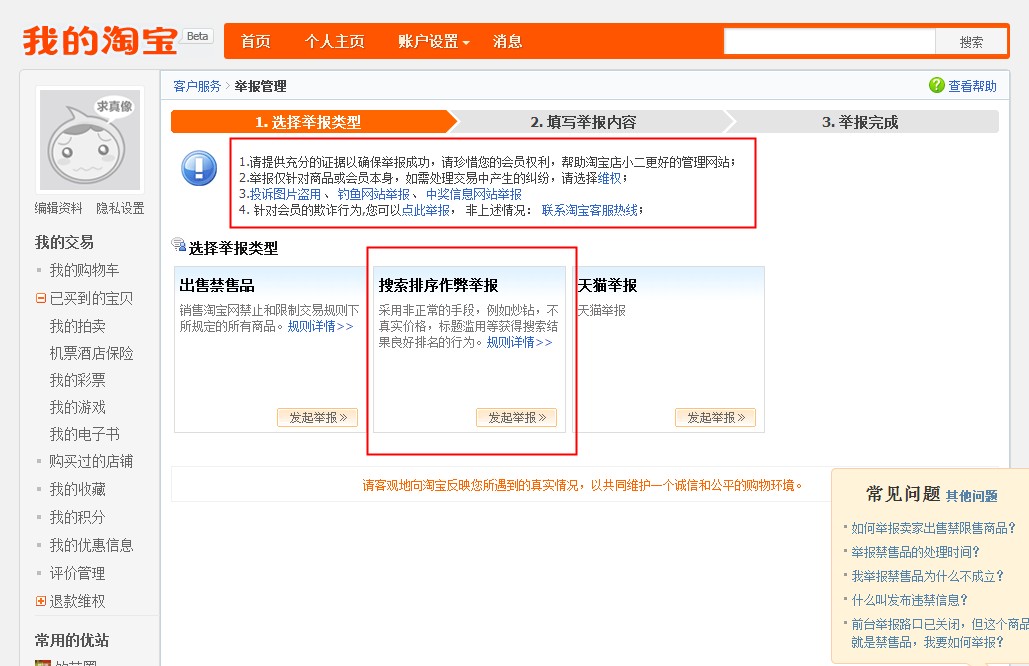Viewport: 1029px width, 666px height.
Task: Open the 个人主页 nav item
Action: (x=334, y=42)
